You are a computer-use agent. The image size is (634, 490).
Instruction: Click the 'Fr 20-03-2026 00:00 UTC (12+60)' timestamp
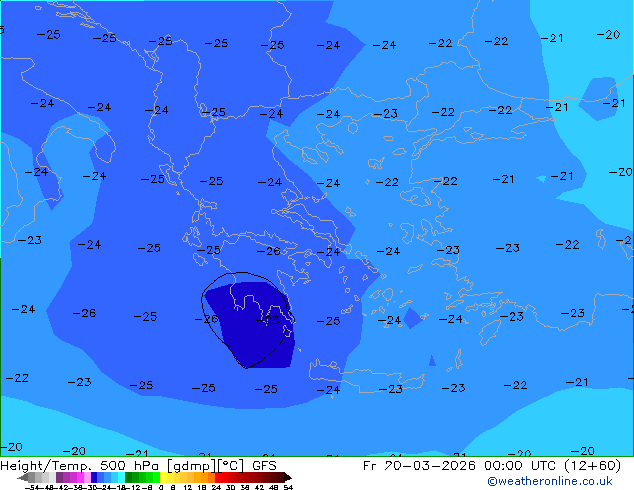pyautogui.click(x=492, y=466)
